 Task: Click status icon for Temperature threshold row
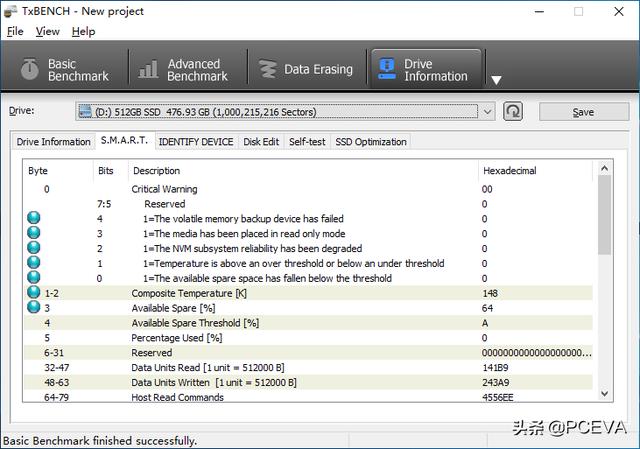pyautogui.click(x=33, y=262)
